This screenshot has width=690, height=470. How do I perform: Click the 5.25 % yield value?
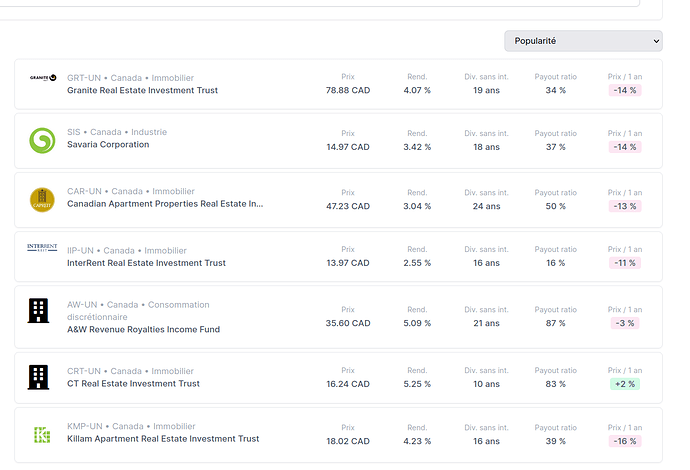point(417,384)
